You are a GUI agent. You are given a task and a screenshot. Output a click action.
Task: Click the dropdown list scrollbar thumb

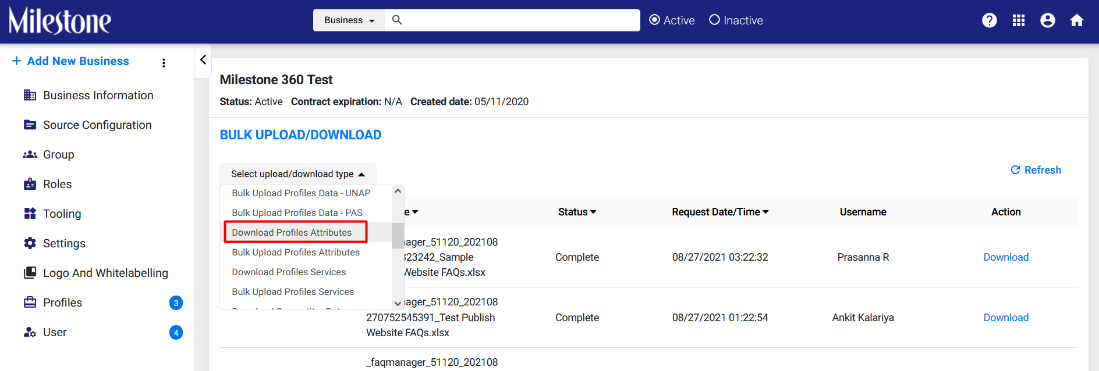pos(398,236)
